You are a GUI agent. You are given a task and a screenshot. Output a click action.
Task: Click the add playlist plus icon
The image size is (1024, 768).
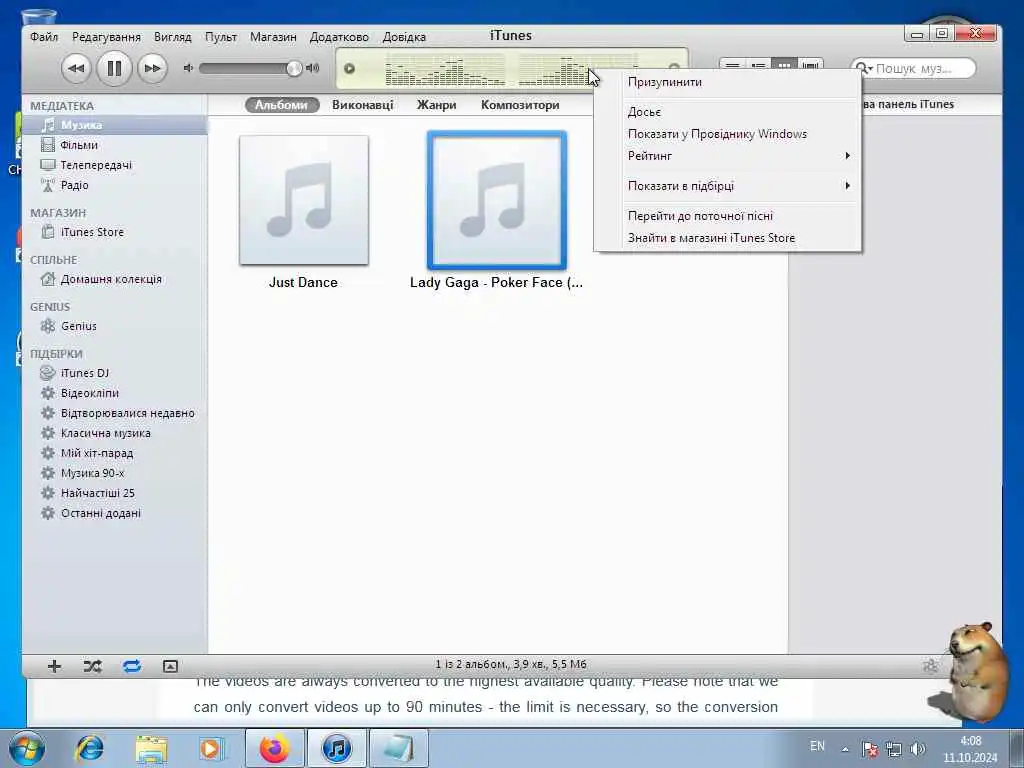54,666
